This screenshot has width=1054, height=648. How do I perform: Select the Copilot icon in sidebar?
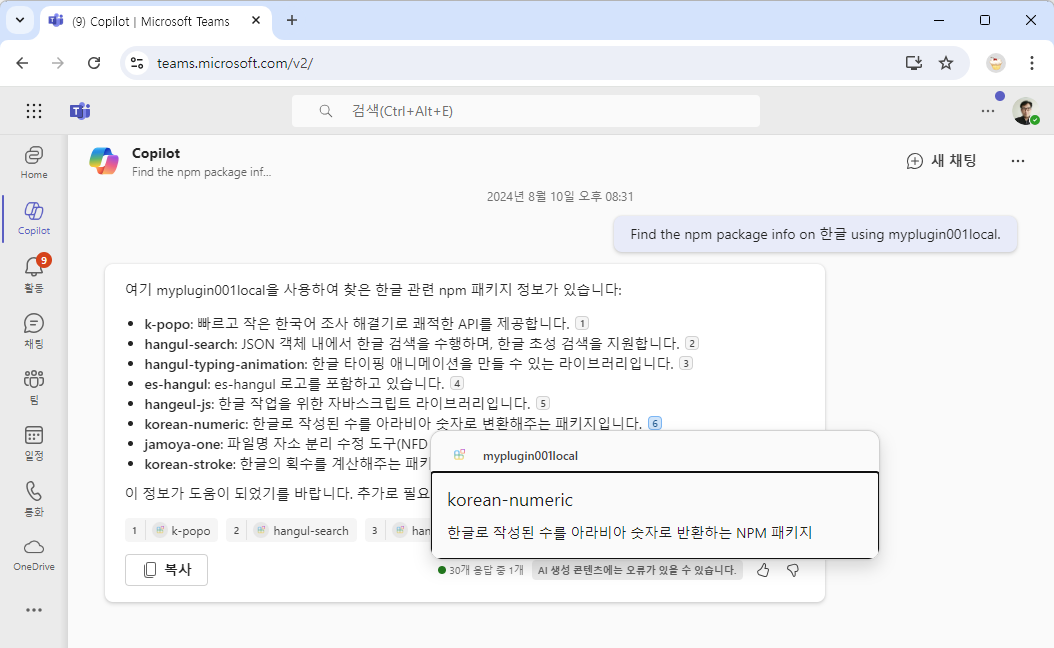pos(34,218)
